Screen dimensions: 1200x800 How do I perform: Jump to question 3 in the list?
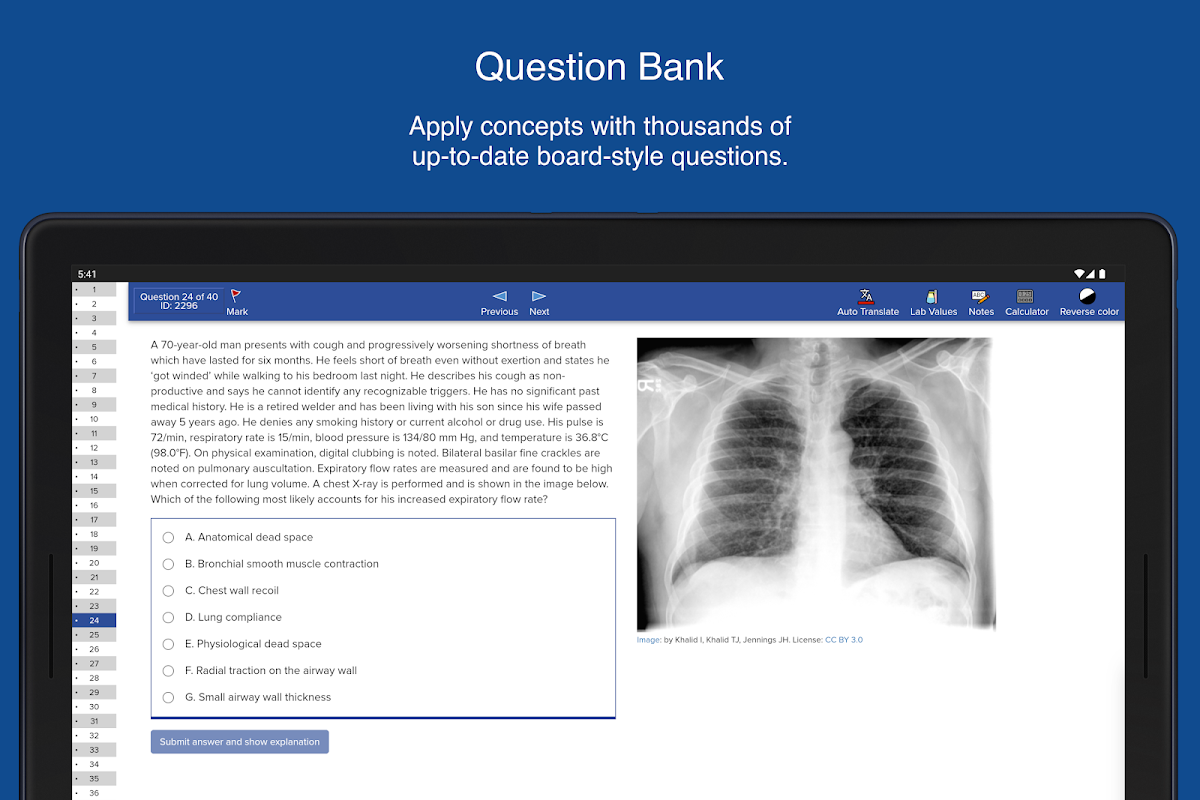[94, 318]
